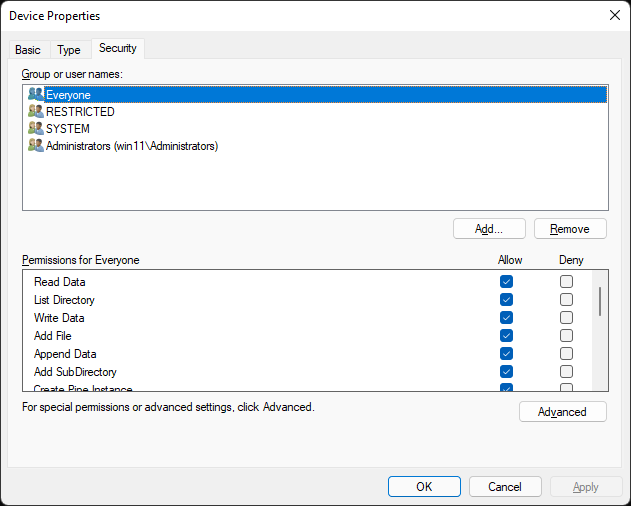Screen dimensions: 631x506
Task: Uncheck Allow for Append Data
Action: 506,353
